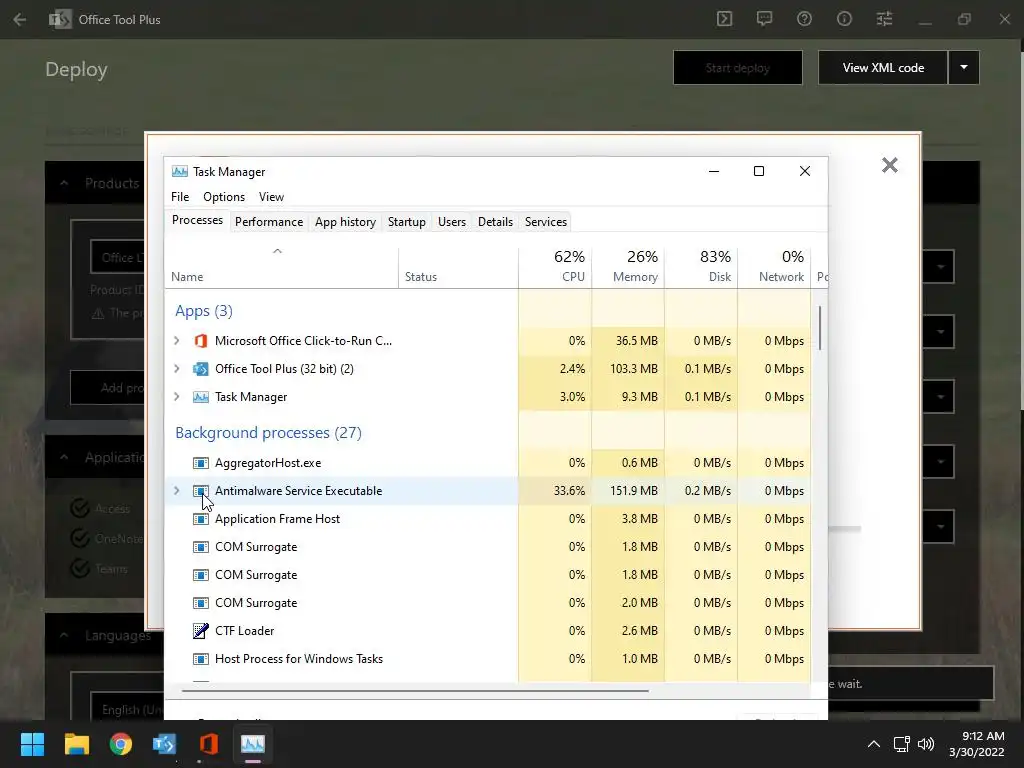Open the settings sliders icon in header
Screen dimensions: 1024x768
884,19
